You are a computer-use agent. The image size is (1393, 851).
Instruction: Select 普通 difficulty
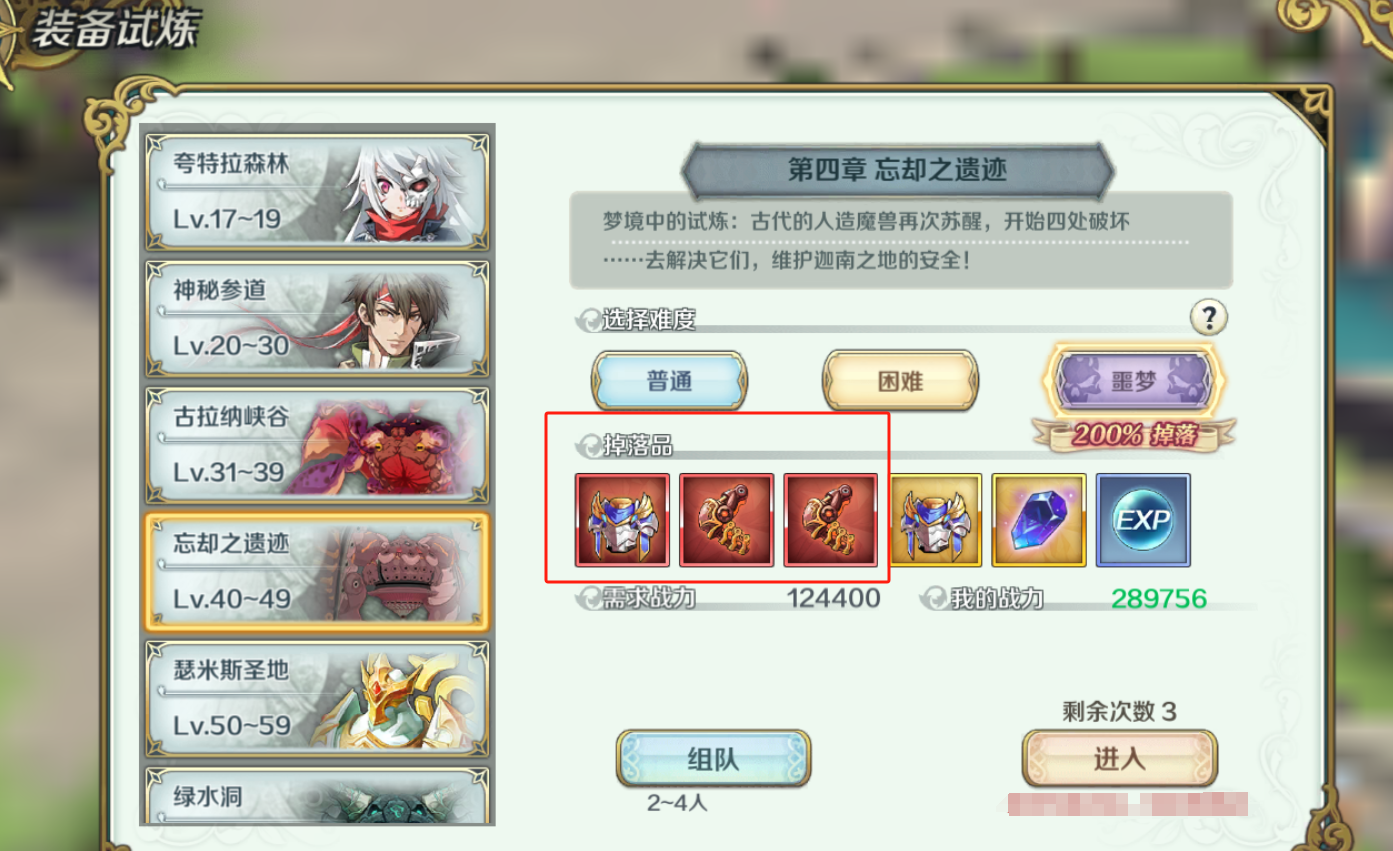[x=669, y=381]
